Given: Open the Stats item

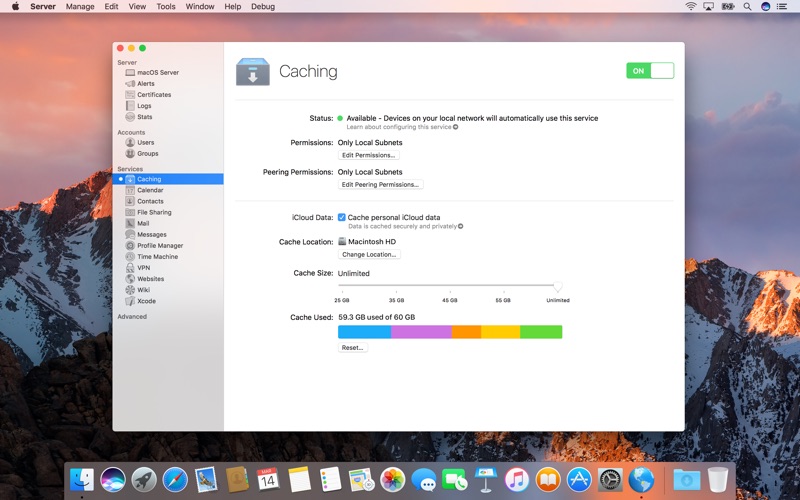Looking at the screenshot, I should click(144, 117).
